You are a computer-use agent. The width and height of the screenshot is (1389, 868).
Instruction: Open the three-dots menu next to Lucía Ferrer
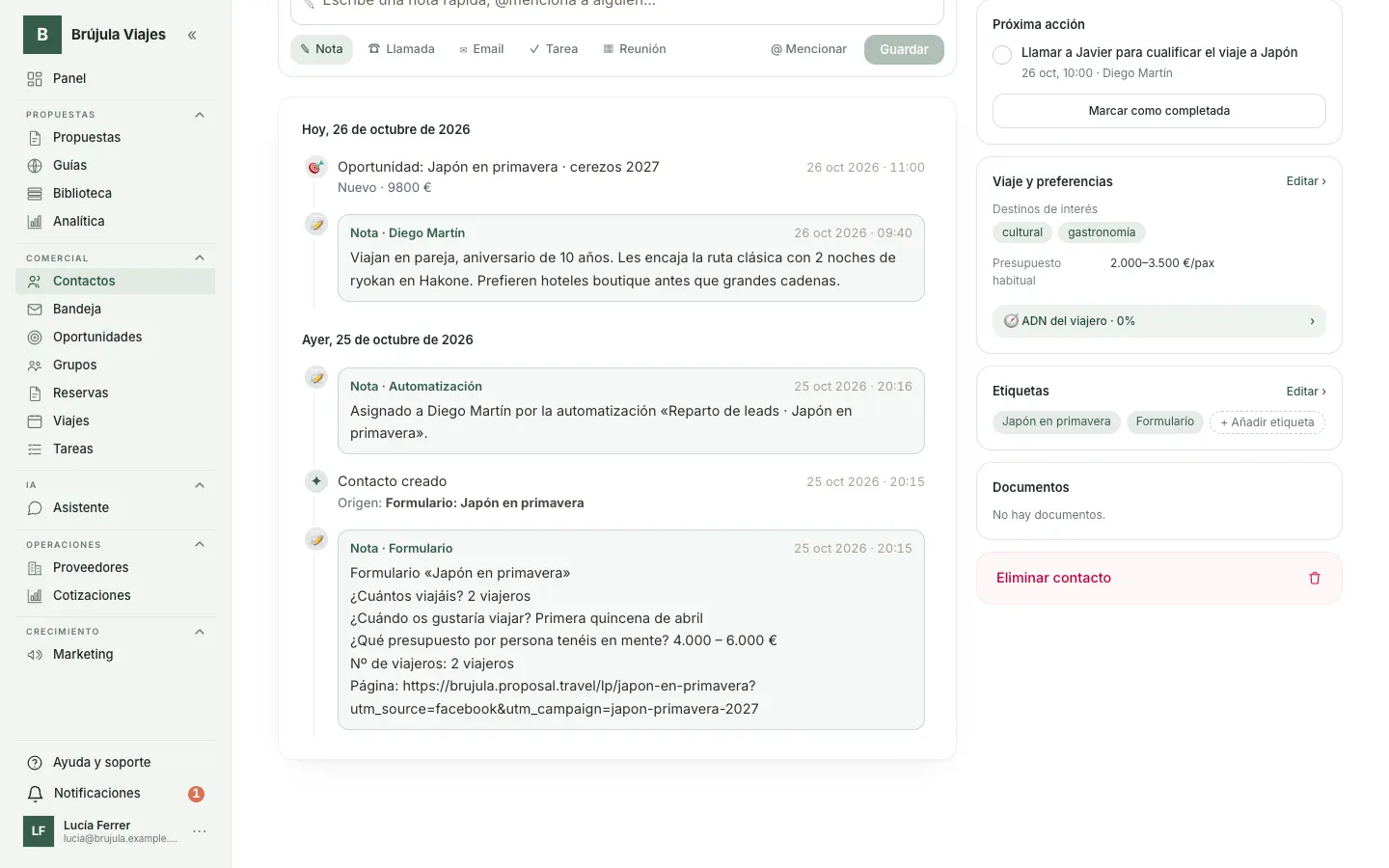[x=200, y=831]
